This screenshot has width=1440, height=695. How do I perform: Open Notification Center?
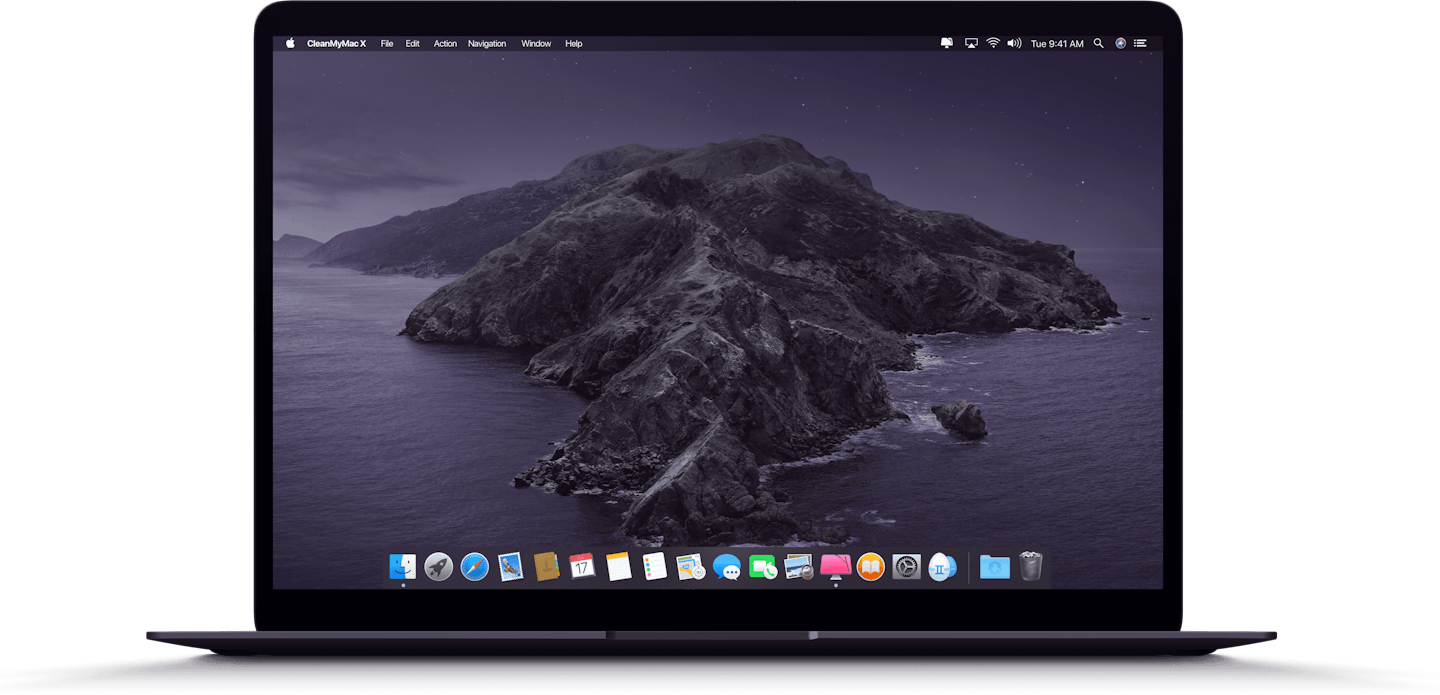(x=1140, y=43)
